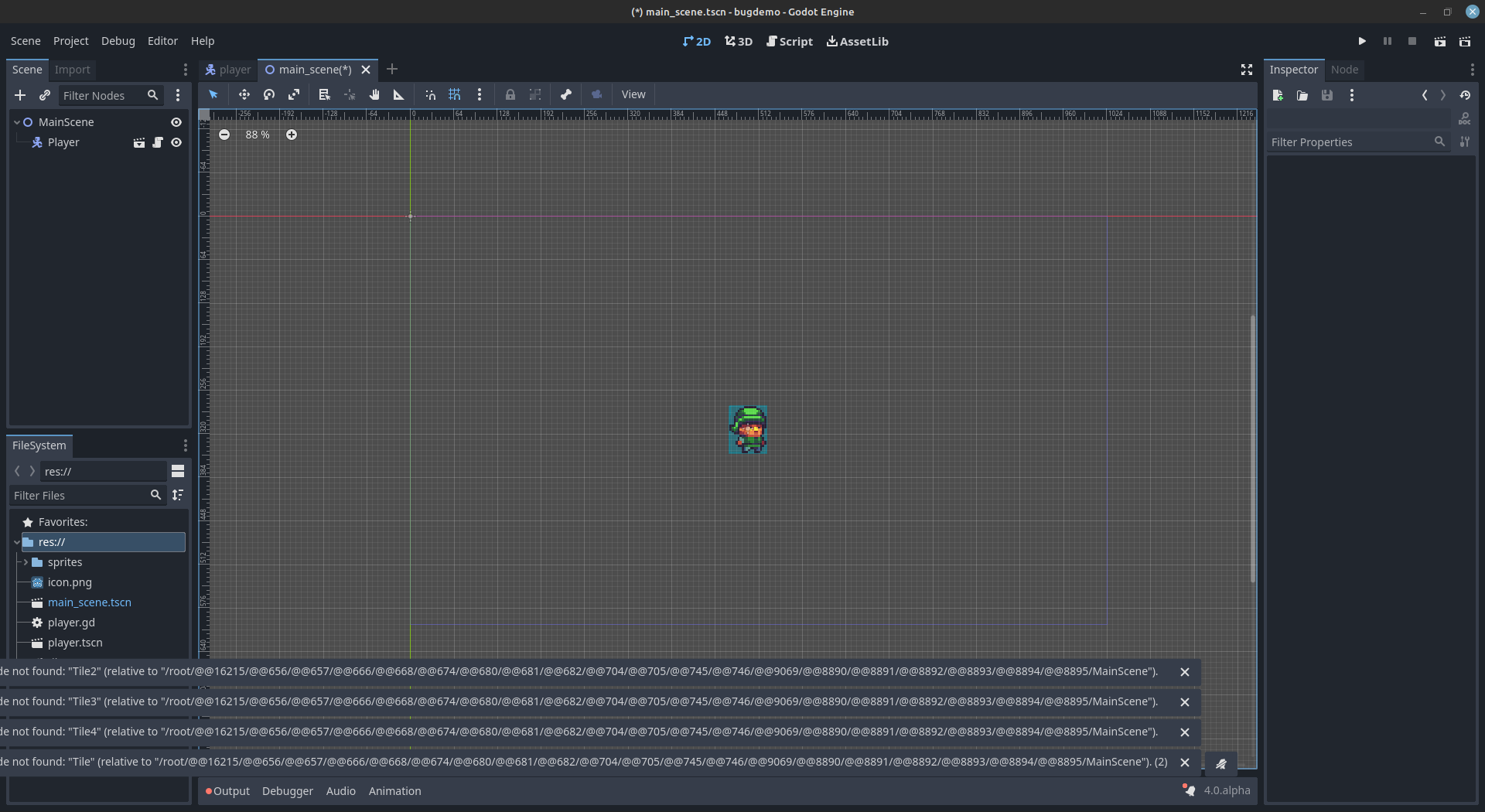Viewport: 1485px width, 812px height.
Task: Toggle grid snapping
Action: tap(455, 94)
